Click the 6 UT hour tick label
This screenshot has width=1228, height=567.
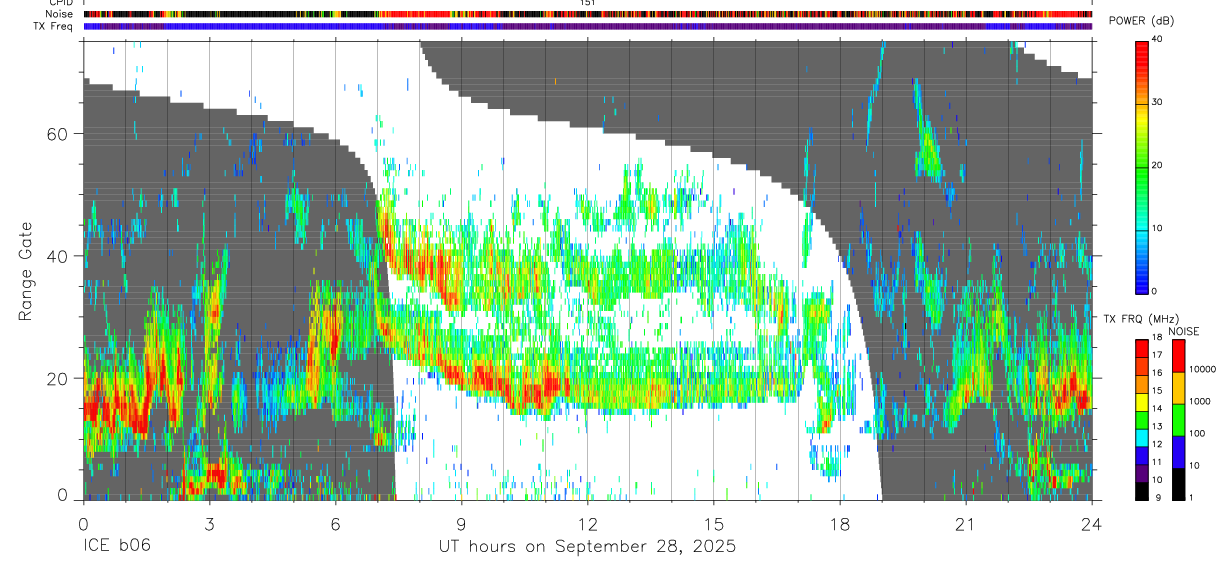[335, 523]
